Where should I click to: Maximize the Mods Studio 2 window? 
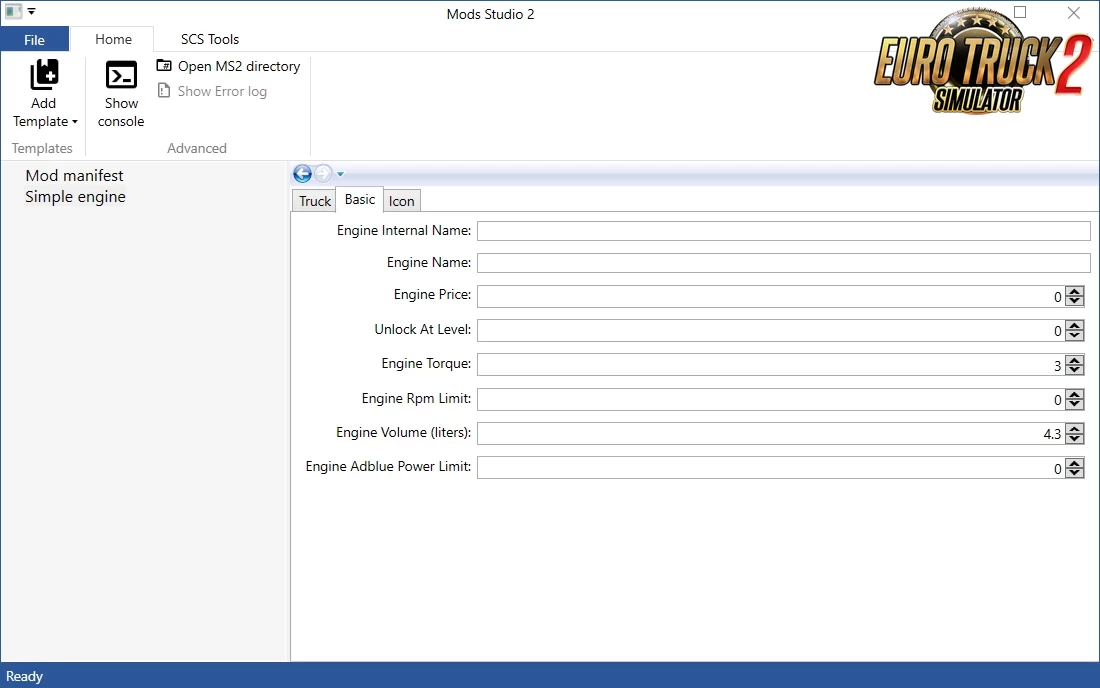1020,12
